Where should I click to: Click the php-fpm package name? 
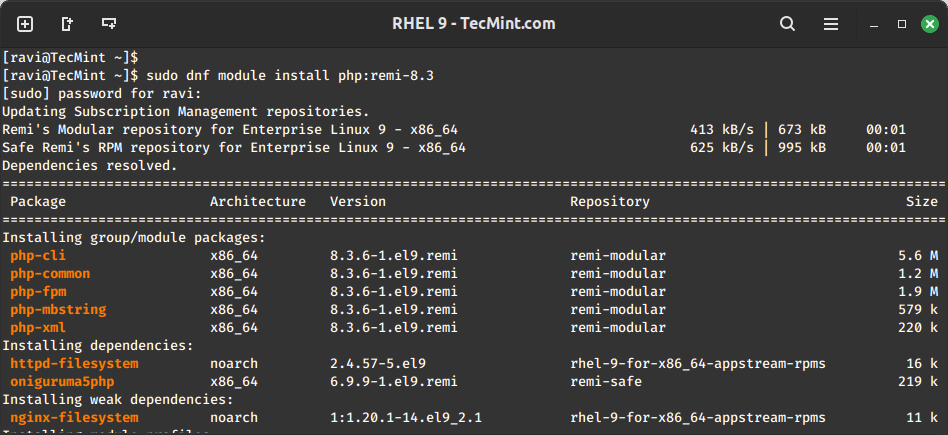(37, 292)
